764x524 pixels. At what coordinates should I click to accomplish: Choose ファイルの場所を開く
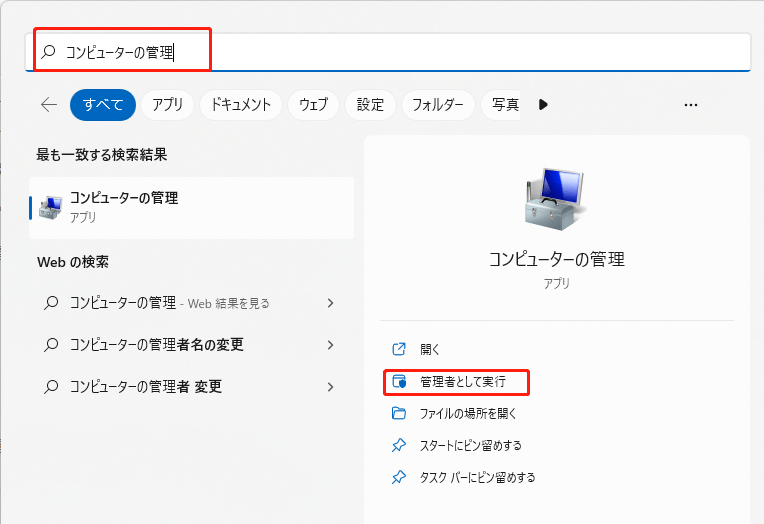[x=468, y=414]
